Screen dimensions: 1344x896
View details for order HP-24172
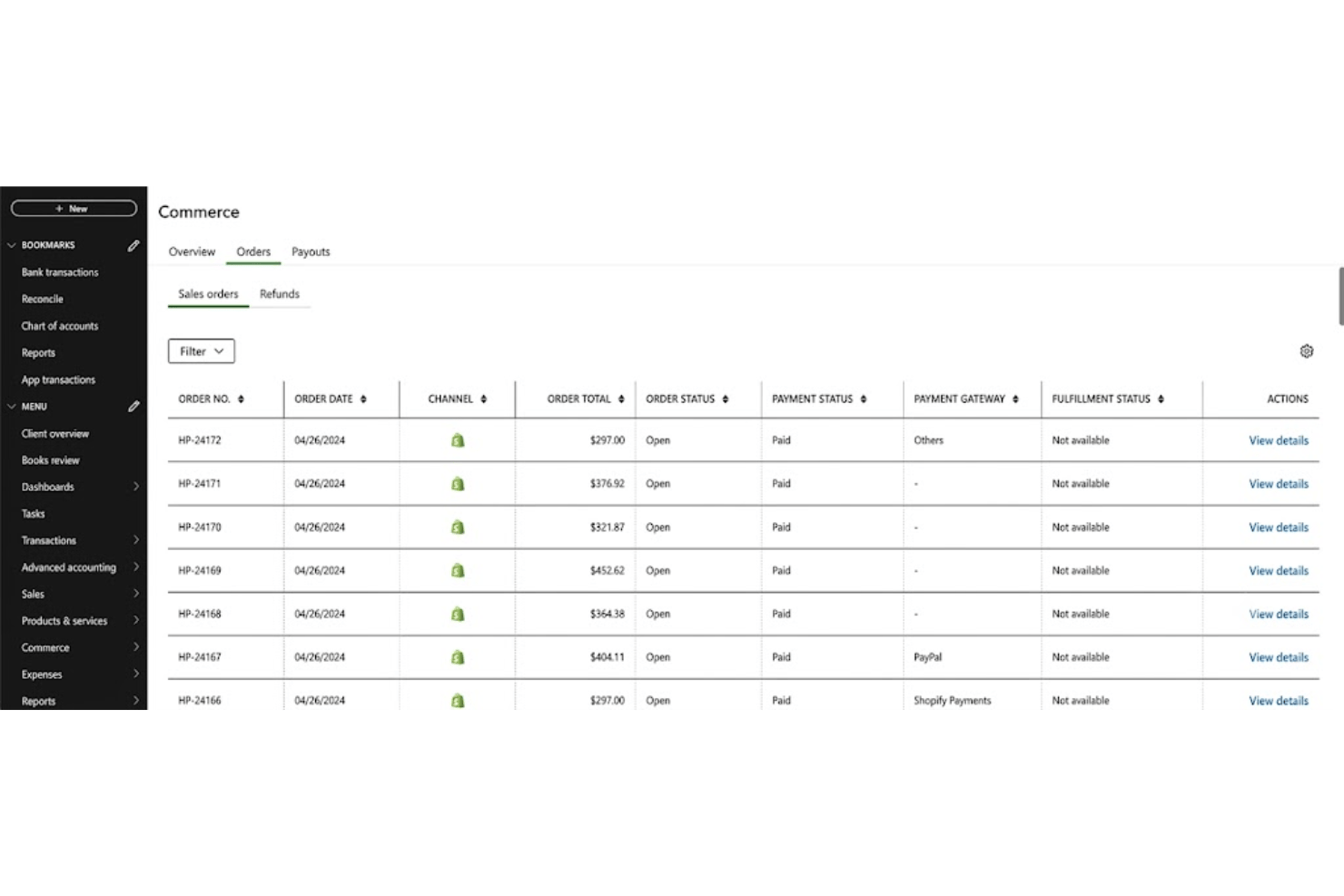(1279, 440)
